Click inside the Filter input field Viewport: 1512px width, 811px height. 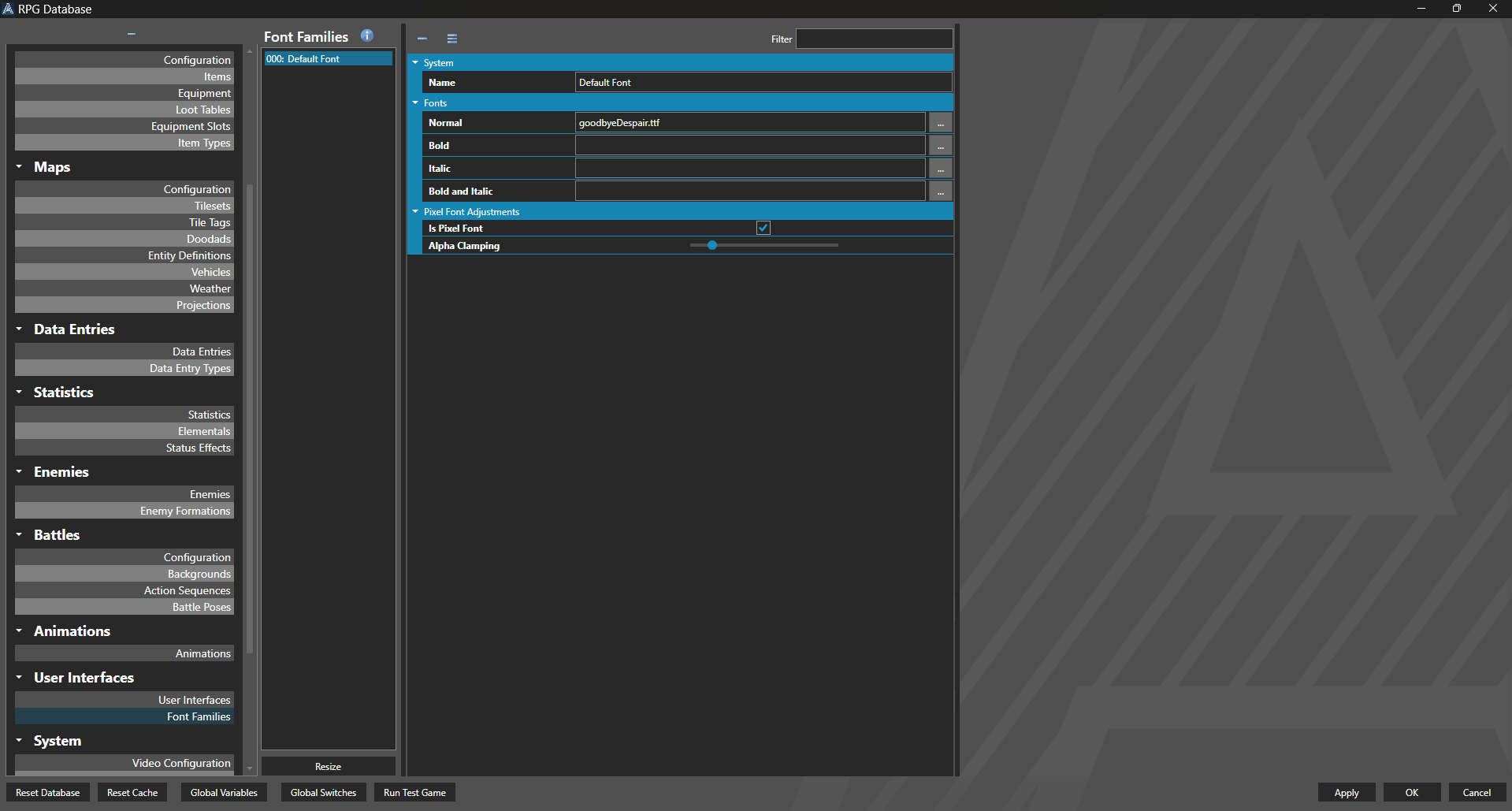(x=873, y=39)
